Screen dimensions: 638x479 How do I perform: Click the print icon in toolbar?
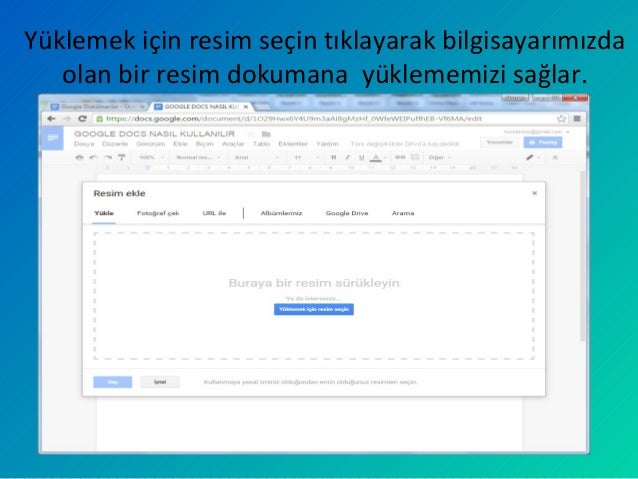[79, 157]
